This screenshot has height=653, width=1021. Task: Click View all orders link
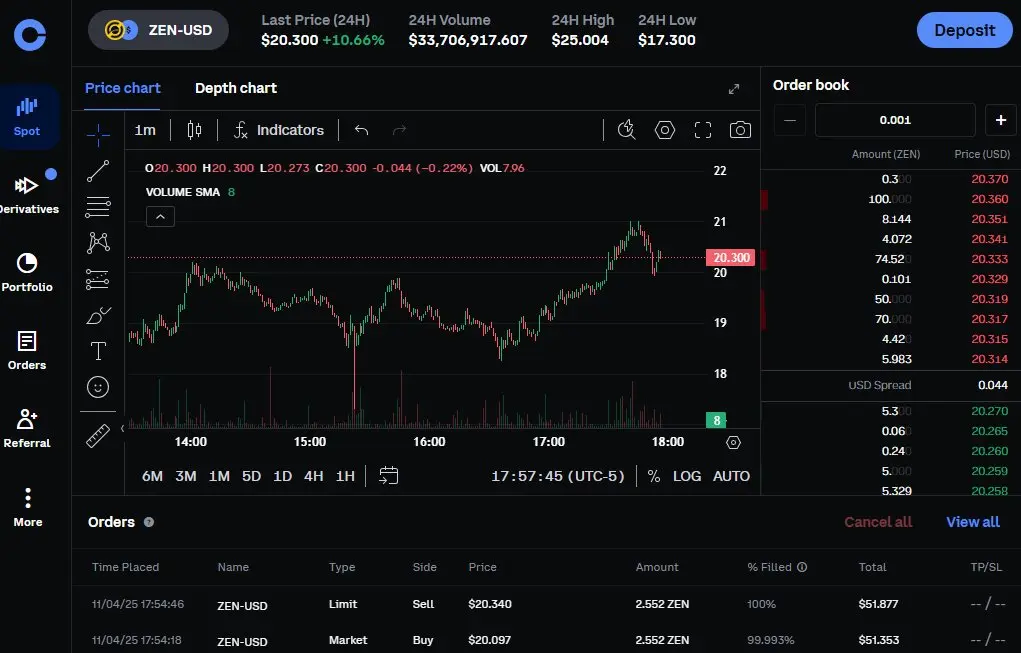point(973,522)
